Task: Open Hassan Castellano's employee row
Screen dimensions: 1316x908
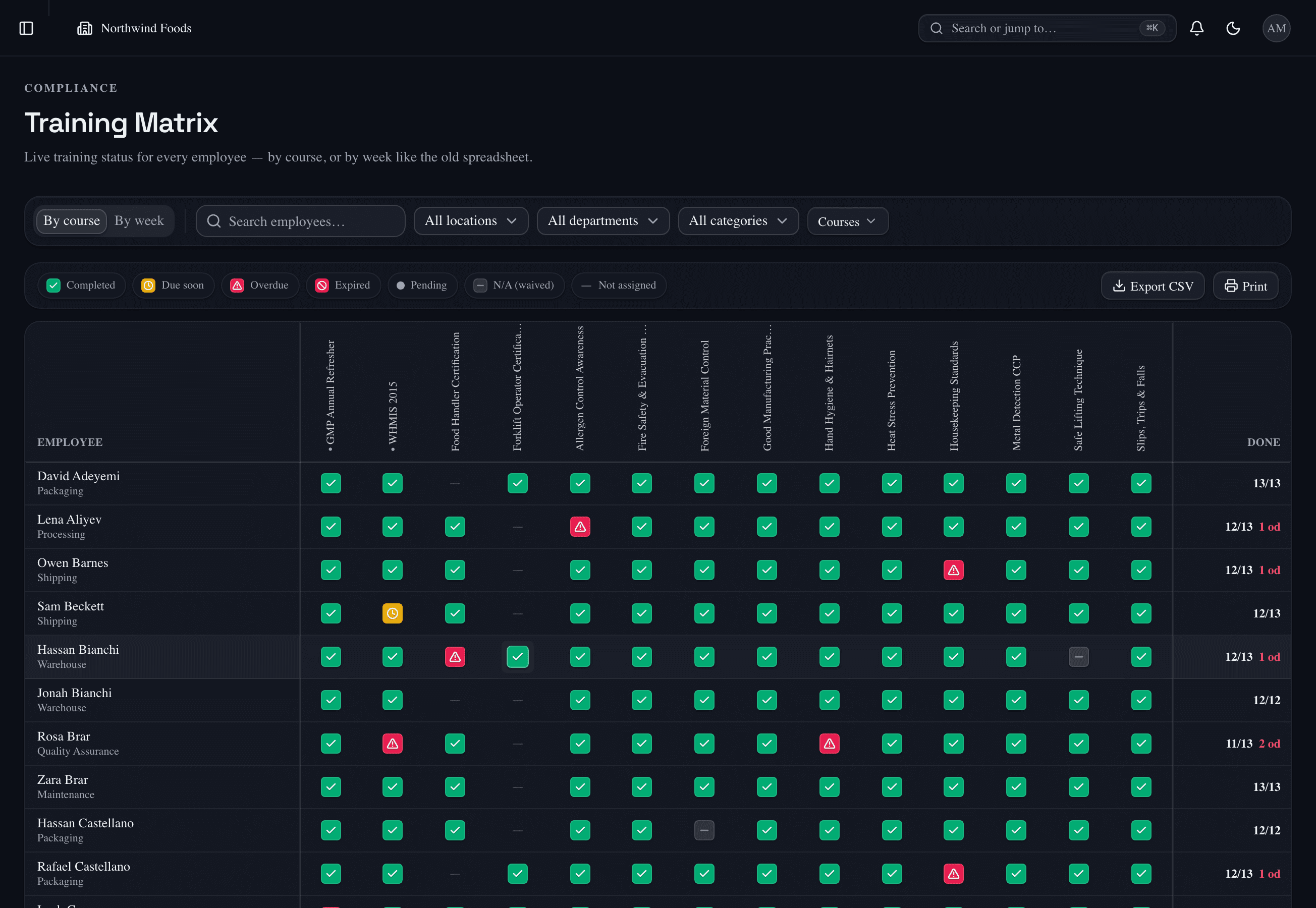Action: click(x=657, y=830)
